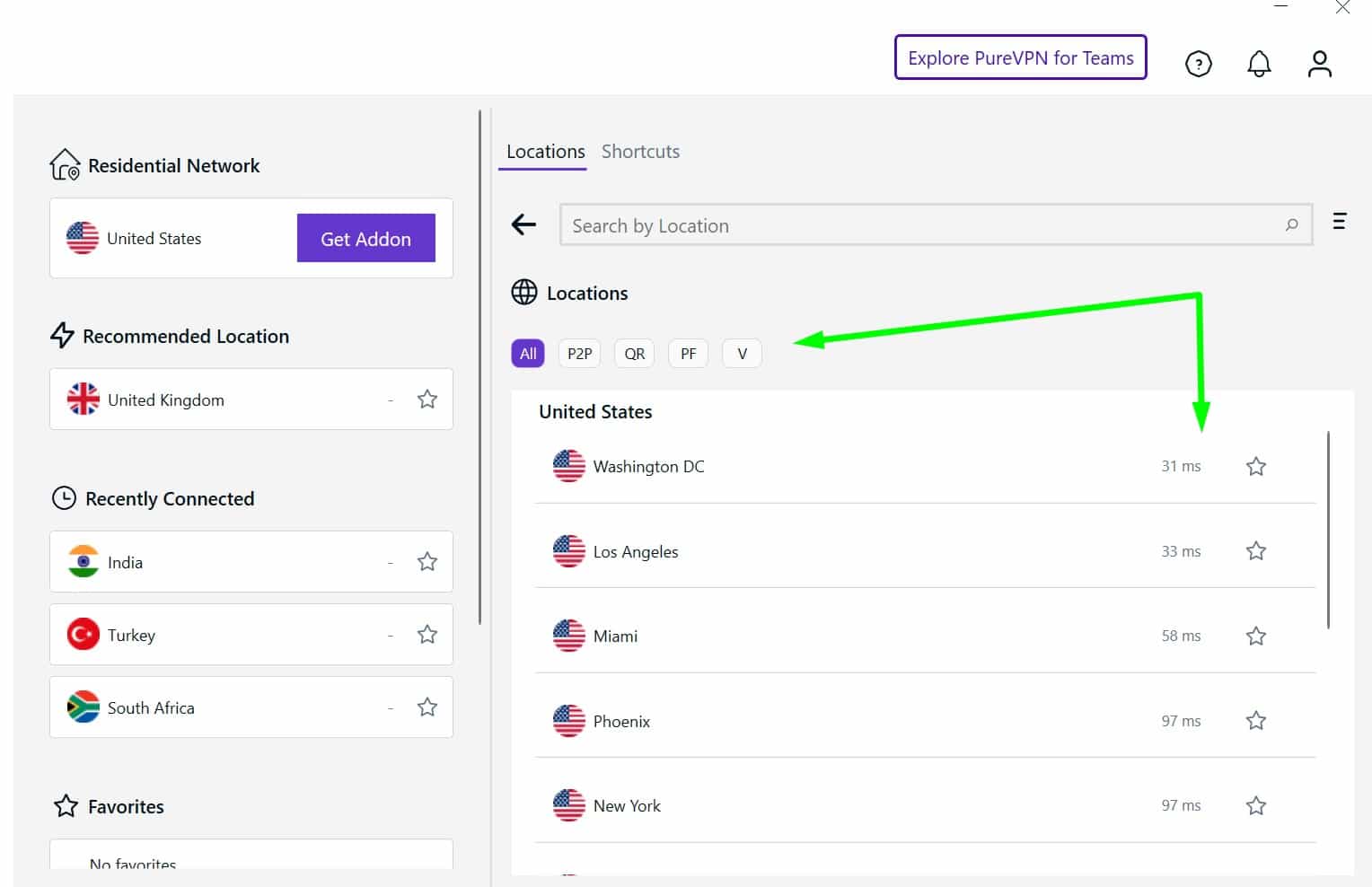This screenshot has height=887, width=1372.
Task: Favorite Turkey with its star
Action: 427,635
